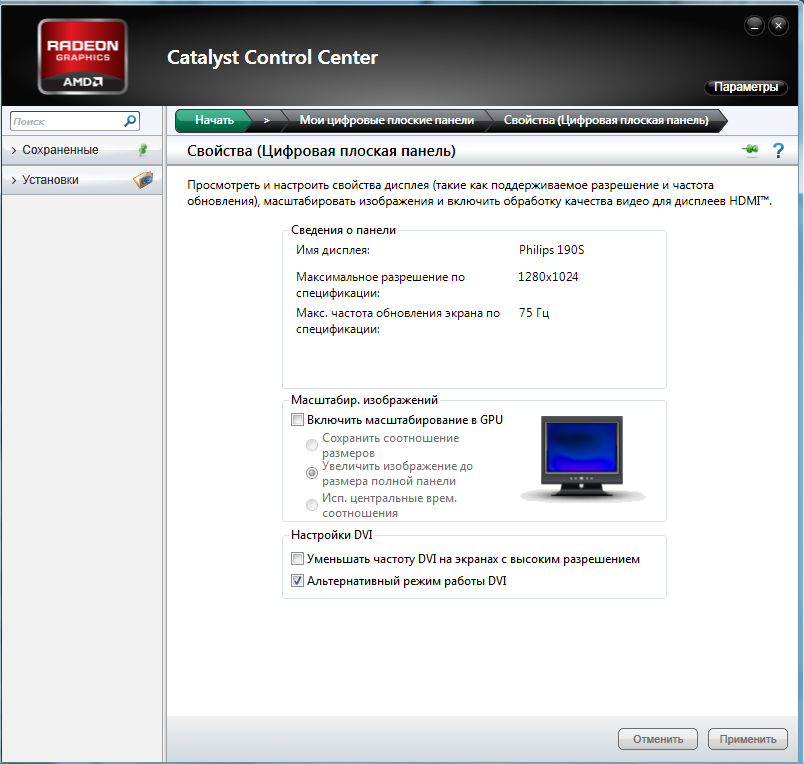Screen dimensions: 804x764
Task: Click the monitor preview image
Action: click(x=582, y=458)
